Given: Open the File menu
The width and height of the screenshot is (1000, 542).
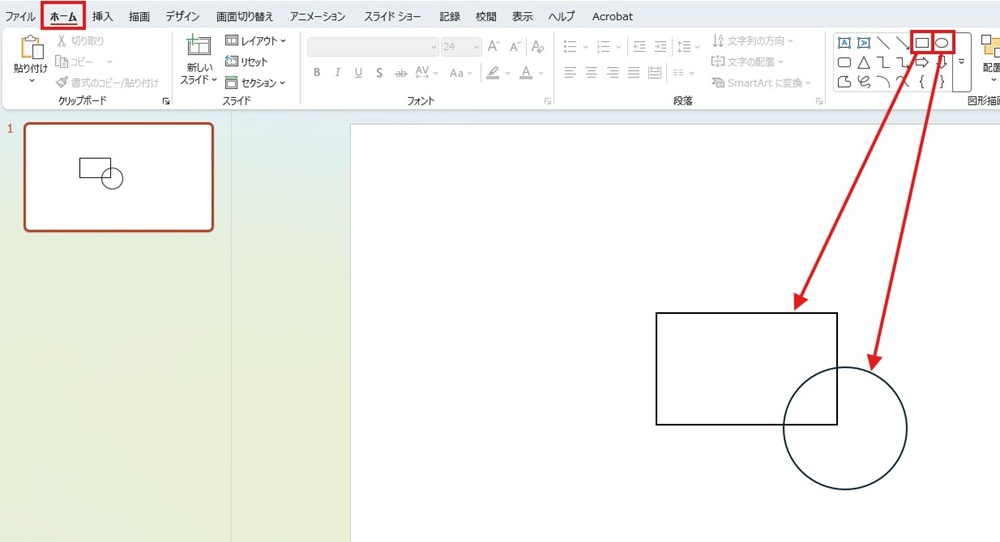Looking at the screenshot, I should [x=21, y=17].
